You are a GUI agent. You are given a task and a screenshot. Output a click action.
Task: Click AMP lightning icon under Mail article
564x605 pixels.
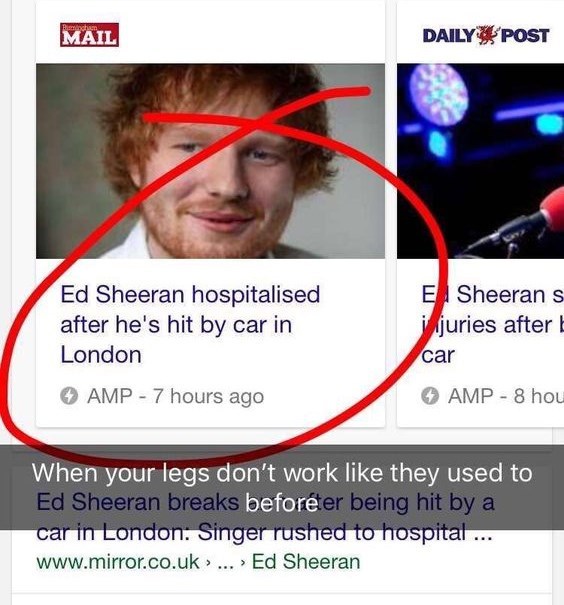pyautogui.click(x=69, y=396)
